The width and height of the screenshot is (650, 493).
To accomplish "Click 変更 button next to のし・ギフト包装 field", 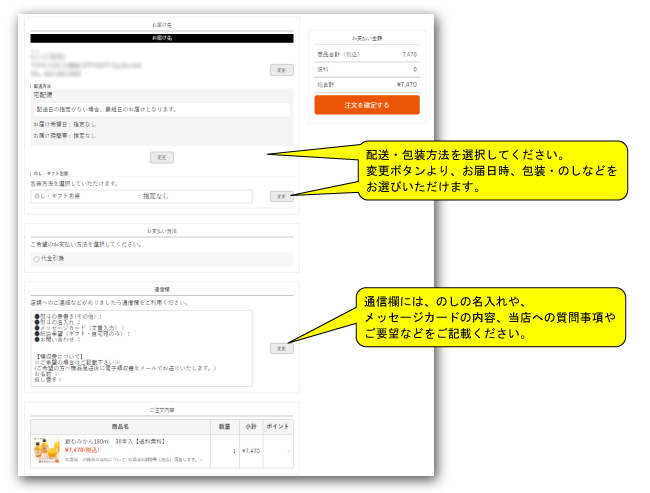I will (x=281, y=197).
